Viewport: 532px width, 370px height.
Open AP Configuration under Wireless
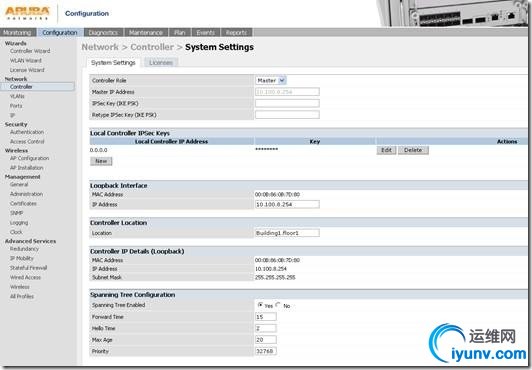30,158
